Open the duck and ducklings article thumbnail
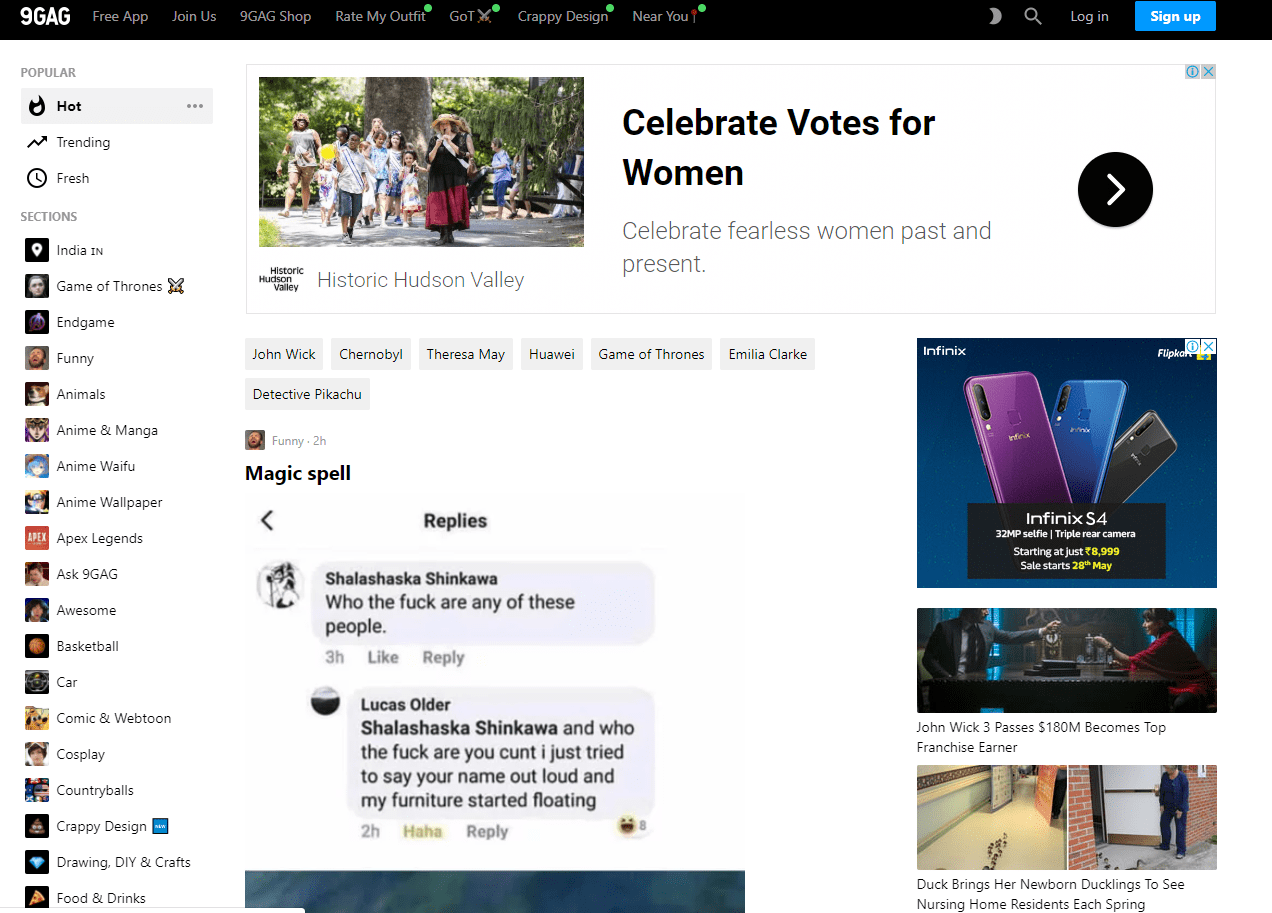The image size is (1272, 913). tap(1067, 817)
